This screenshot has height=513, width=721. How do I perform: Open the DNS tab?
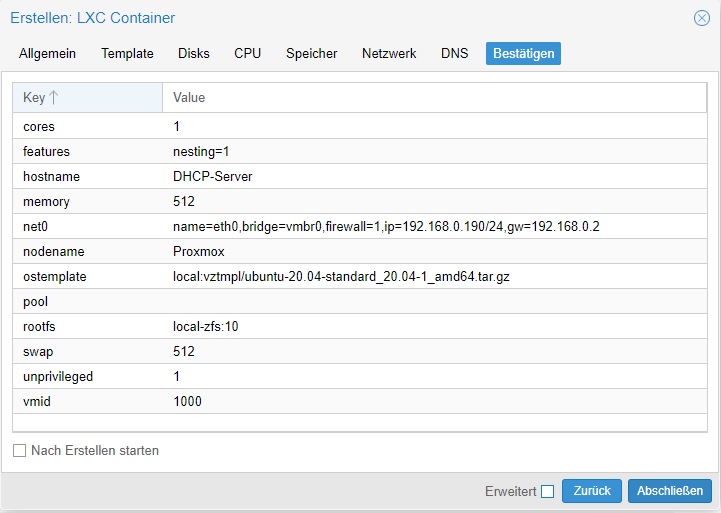pos(454,53)
